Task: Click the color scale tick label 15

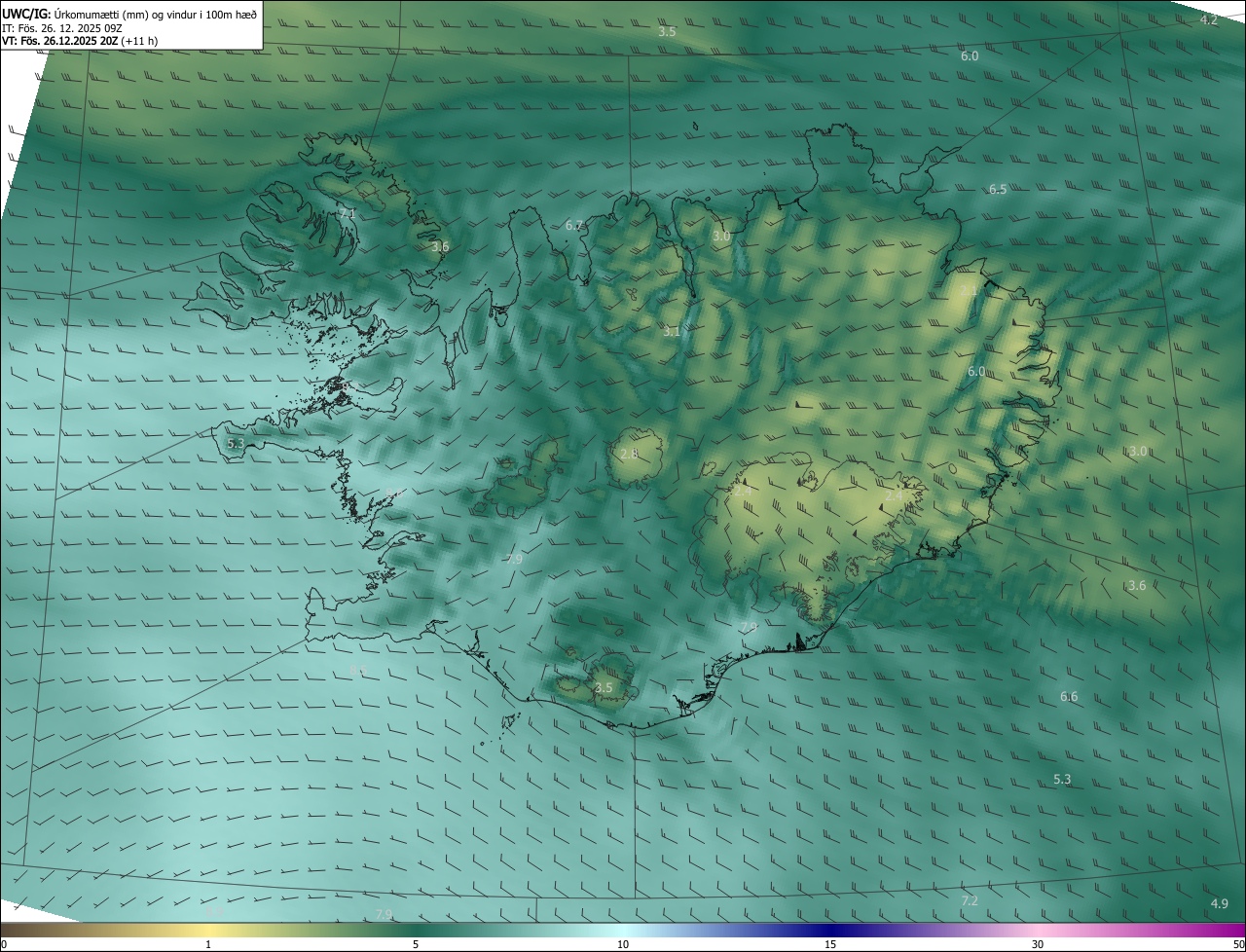Action: 830,945
